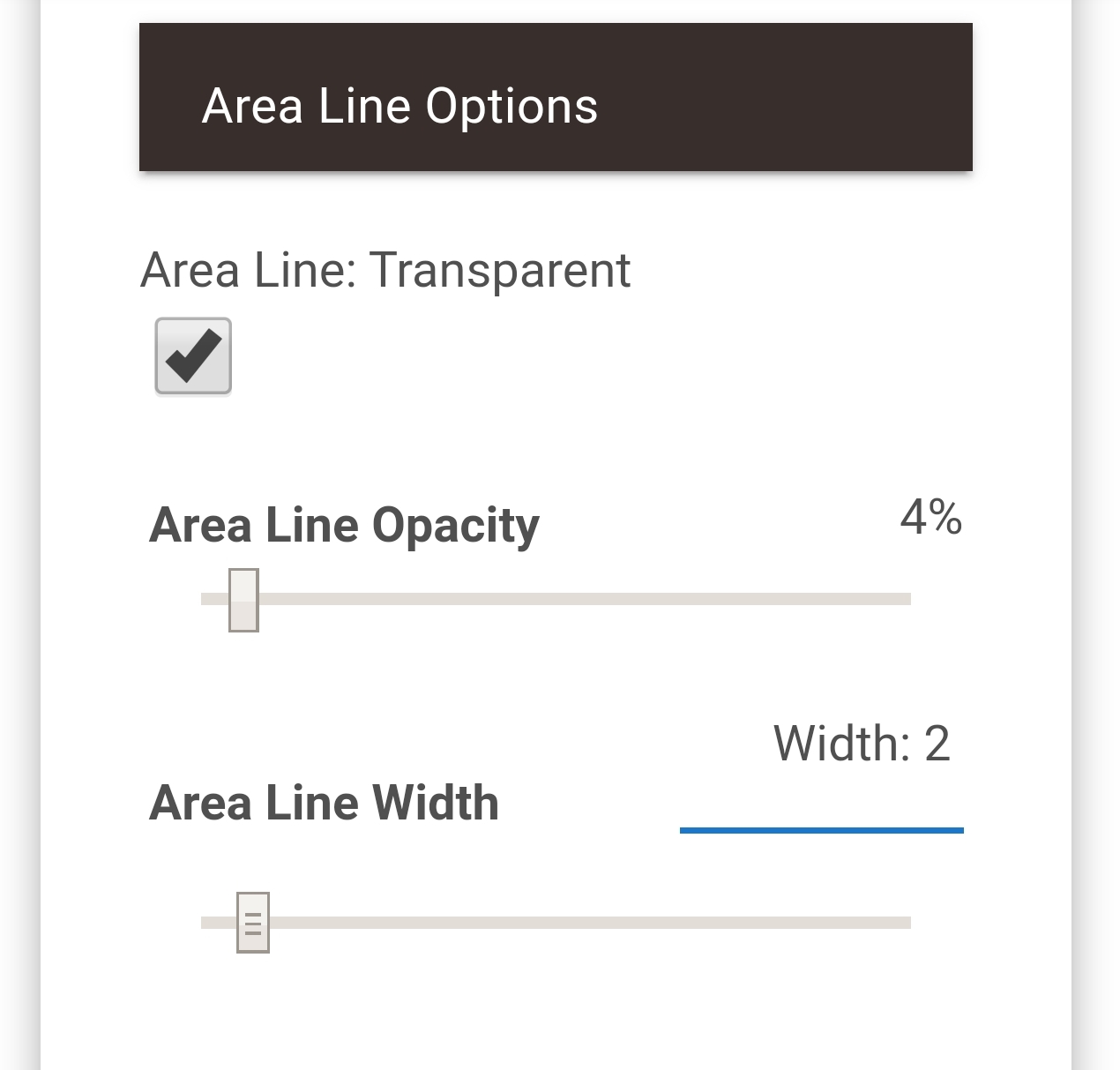Click the grip lines icon on width slider
Screen dimensions: 1120x1070
253,924
